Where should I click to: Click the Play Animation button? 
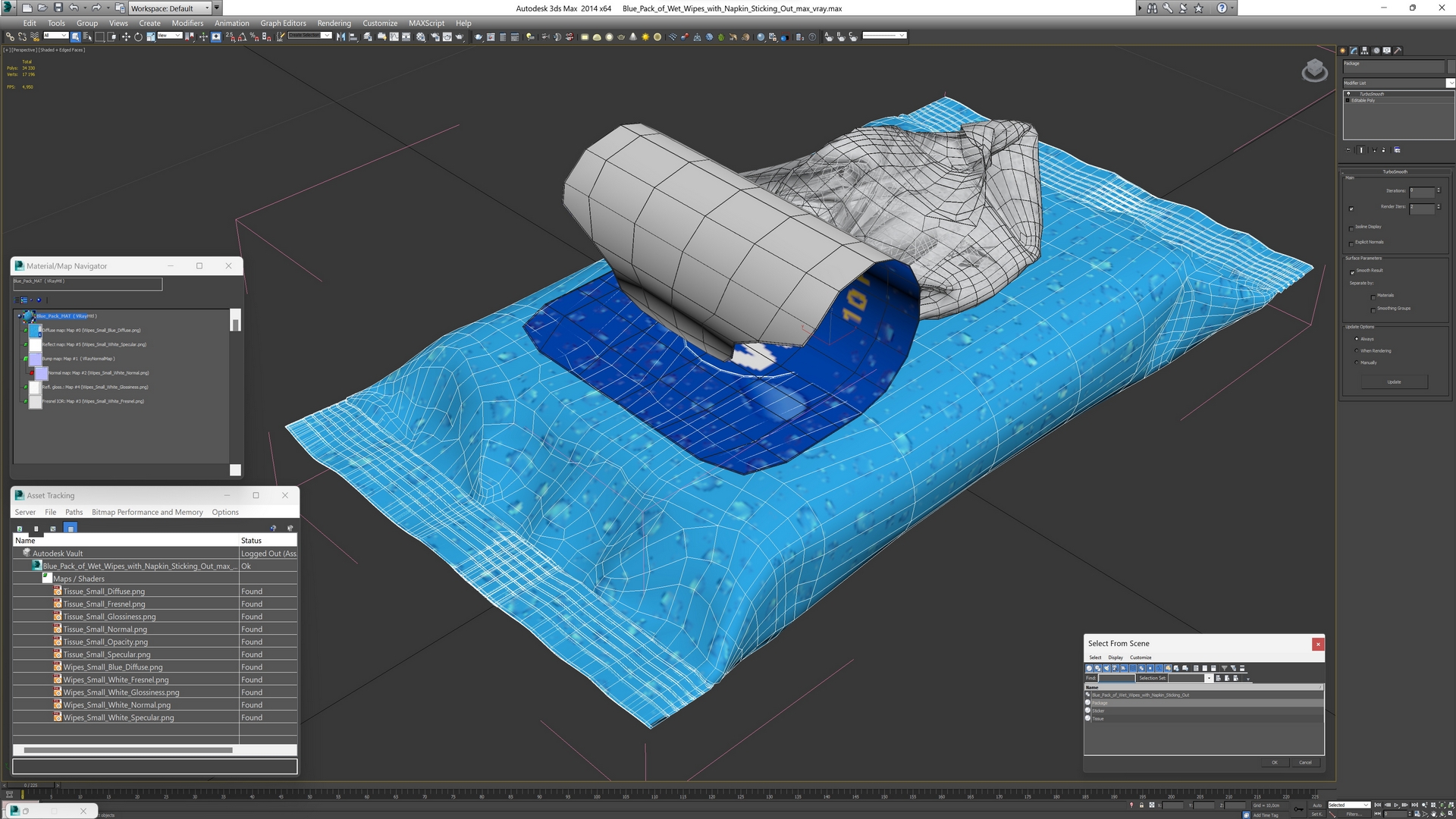[1396, 805]
